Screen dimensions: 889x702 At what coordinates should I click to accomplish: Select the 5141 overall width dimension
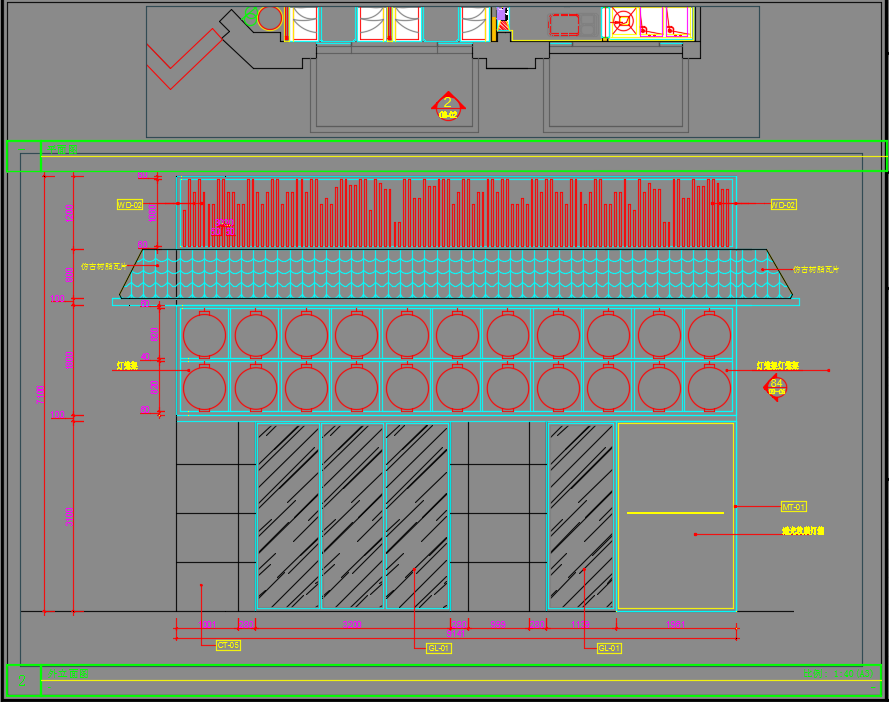point(455,634)
